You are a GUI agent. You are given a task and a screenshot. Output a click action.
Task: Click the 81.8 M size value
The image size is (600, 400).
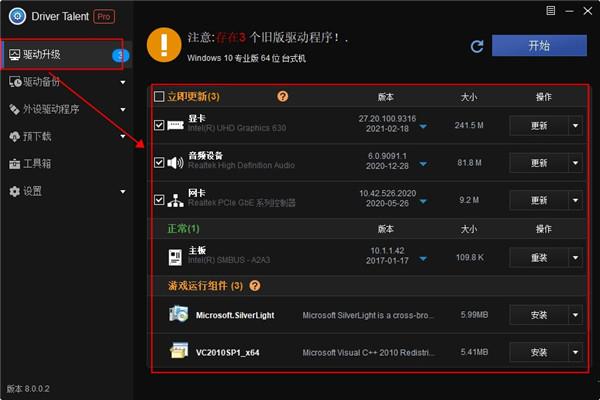pos(470,163)
